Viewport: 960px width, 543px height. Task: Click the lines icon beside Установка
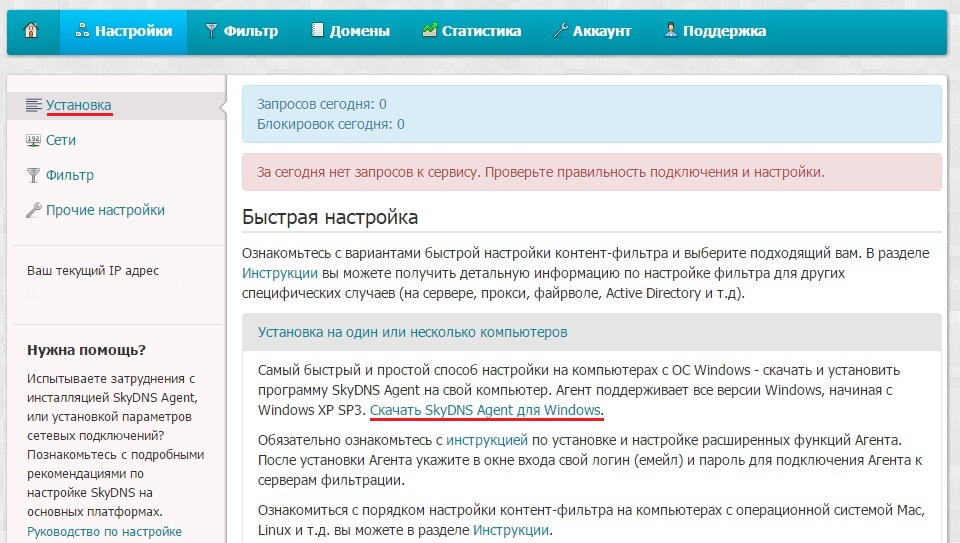click(34, 105)
